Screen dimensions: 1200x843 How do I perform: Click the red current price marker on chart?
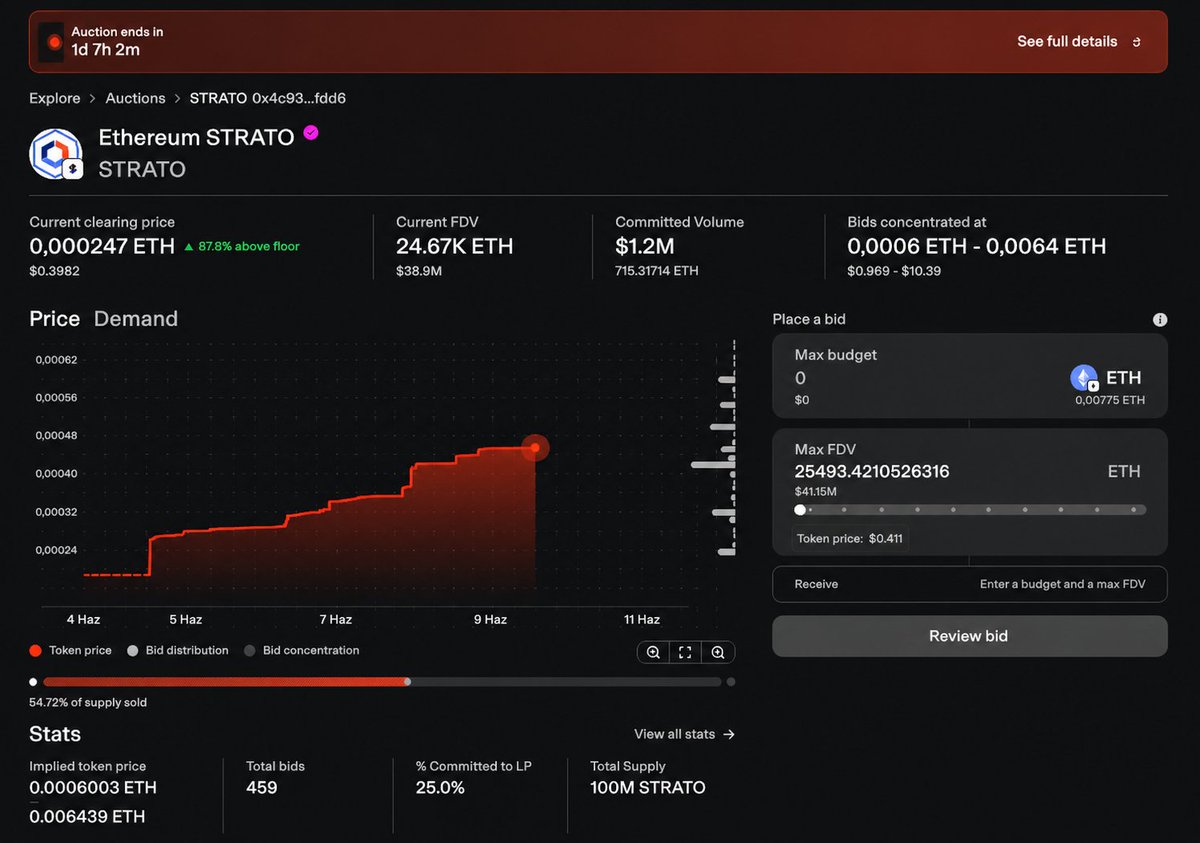tap(535, 447)
